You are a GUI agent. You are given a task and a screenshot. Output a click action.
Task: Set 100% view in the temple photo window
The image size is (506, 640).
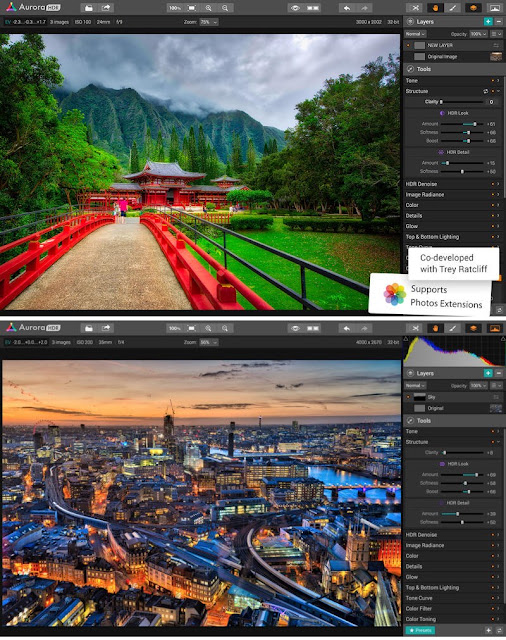(x=175, y=8)
